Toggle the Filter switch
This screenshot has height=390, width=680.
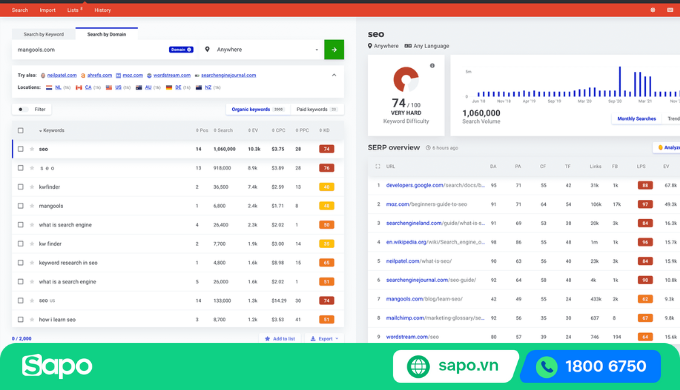pos(23,109)
